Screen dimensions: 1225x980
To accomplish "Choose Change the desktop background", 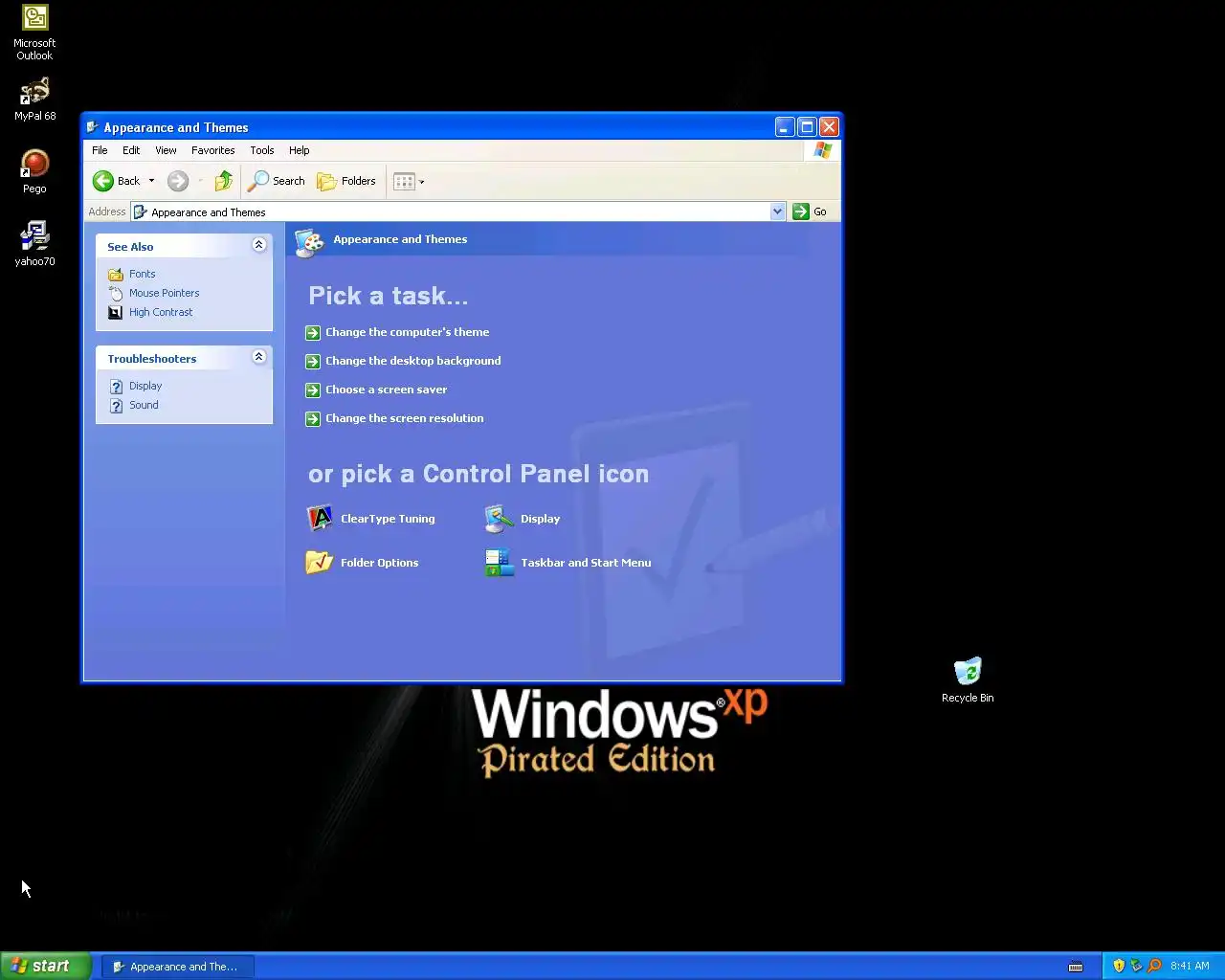I will click(x=412, y=361).
